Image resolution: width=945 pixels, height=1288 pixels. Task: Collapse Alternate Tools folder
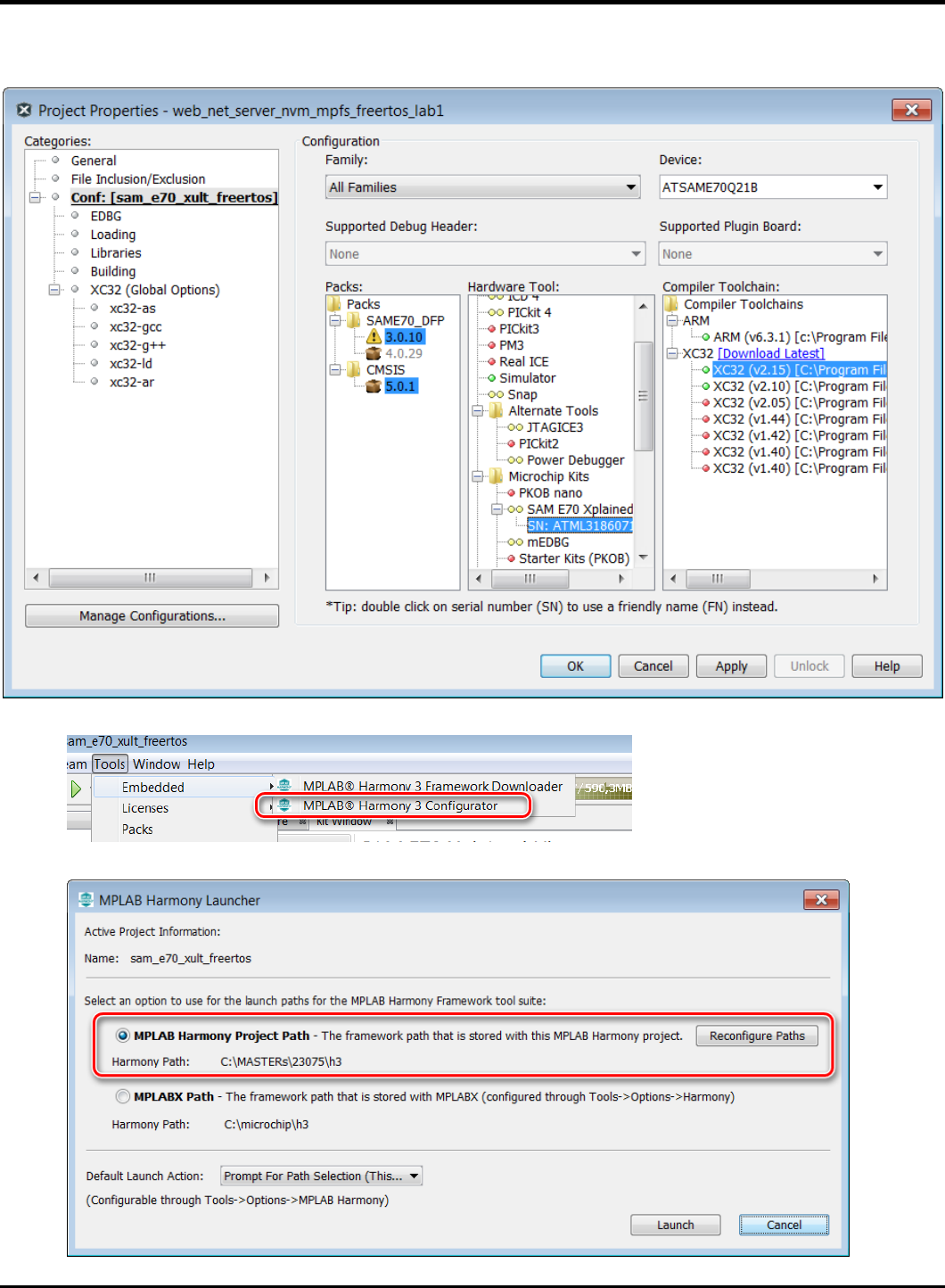477,410
